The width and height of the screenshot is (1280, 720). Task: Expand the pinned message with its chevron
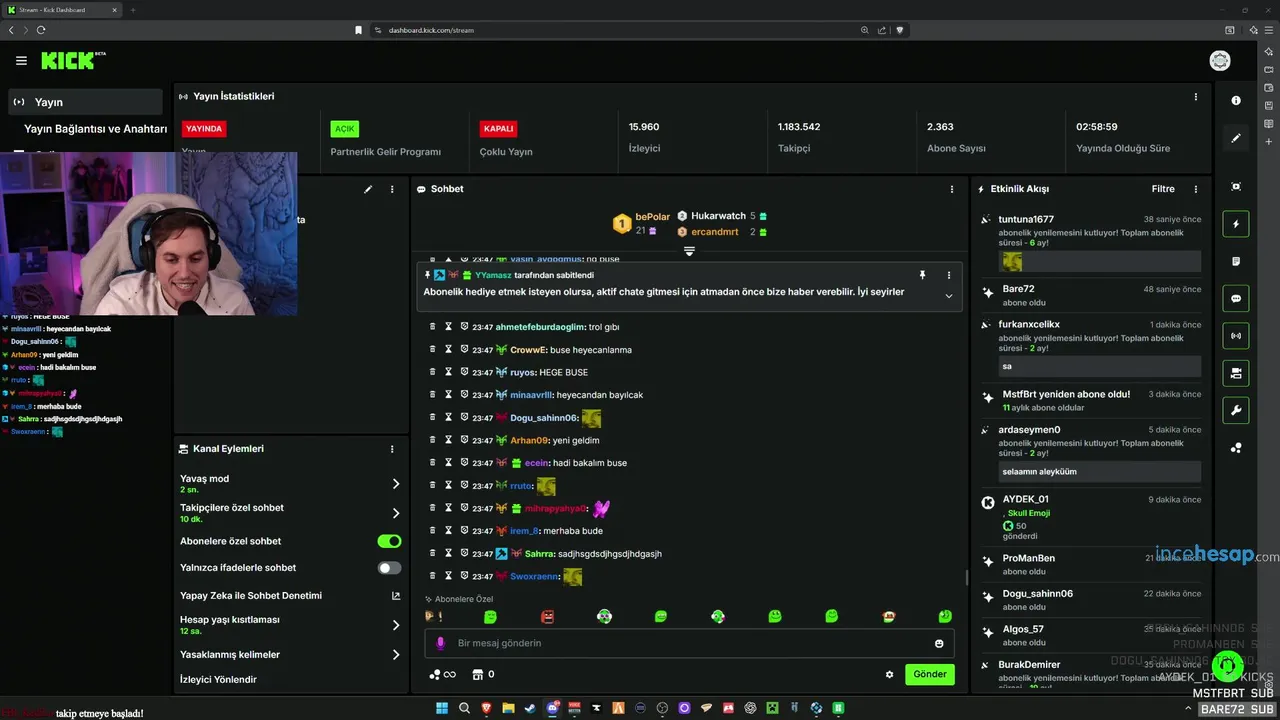pyautogui.click(x=949, y=296)
